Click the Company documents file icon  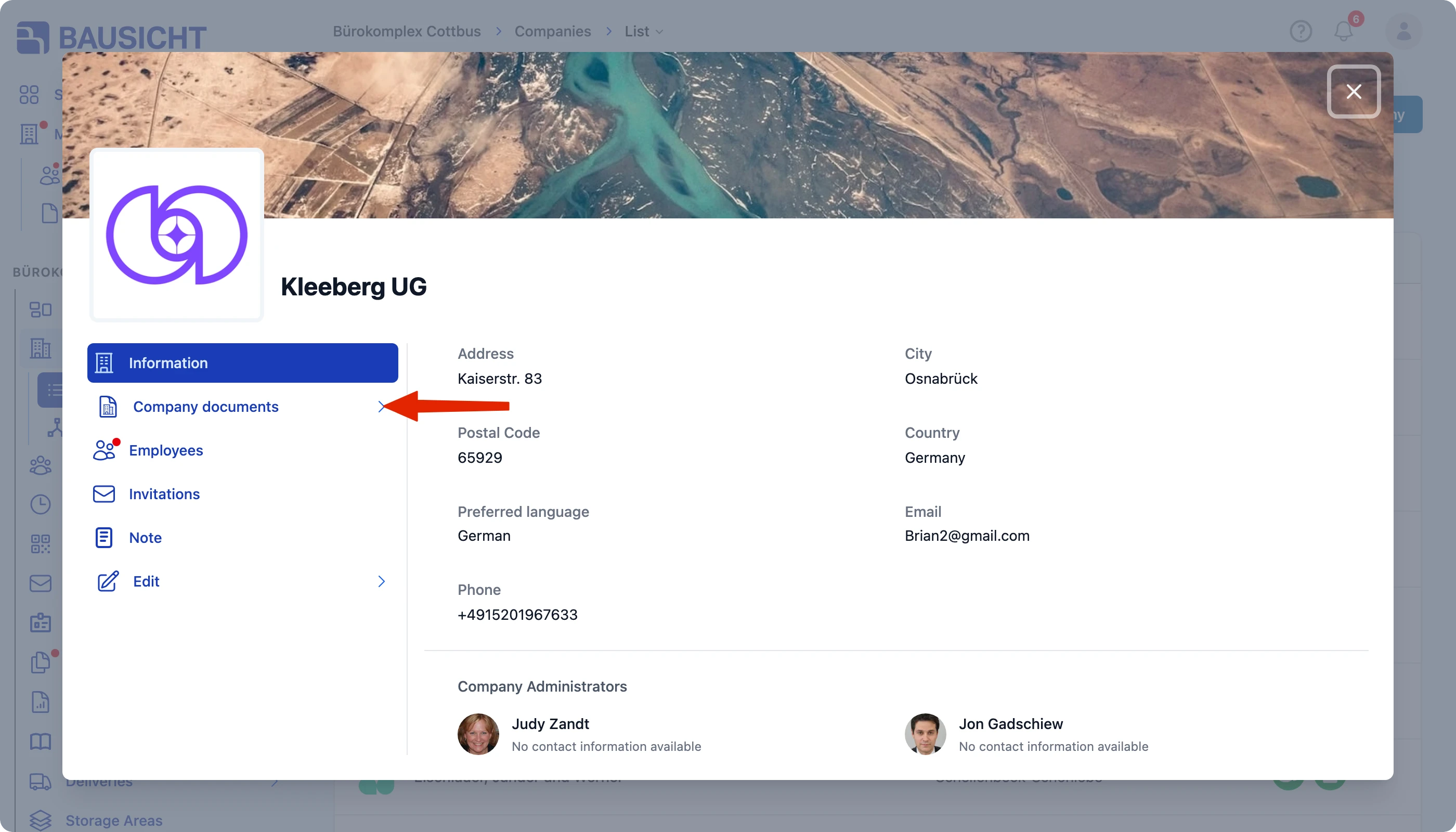point(108,407)
